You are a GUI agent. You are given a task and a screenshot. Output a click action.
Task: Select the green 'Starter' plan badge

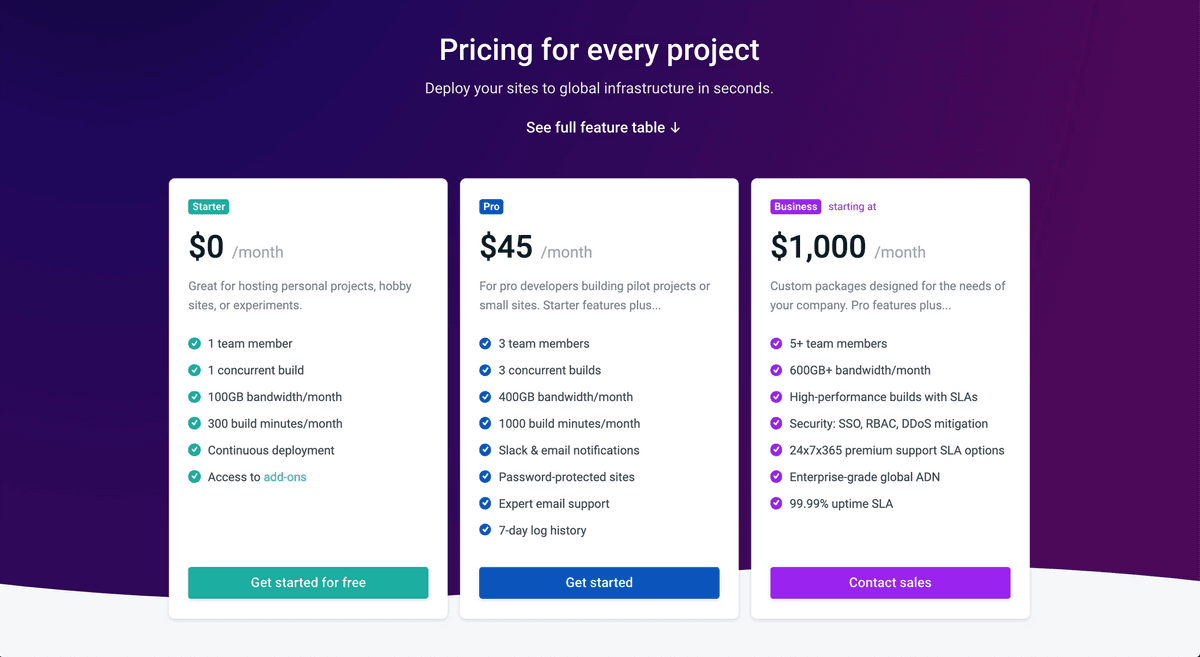(x=209, y=207)
